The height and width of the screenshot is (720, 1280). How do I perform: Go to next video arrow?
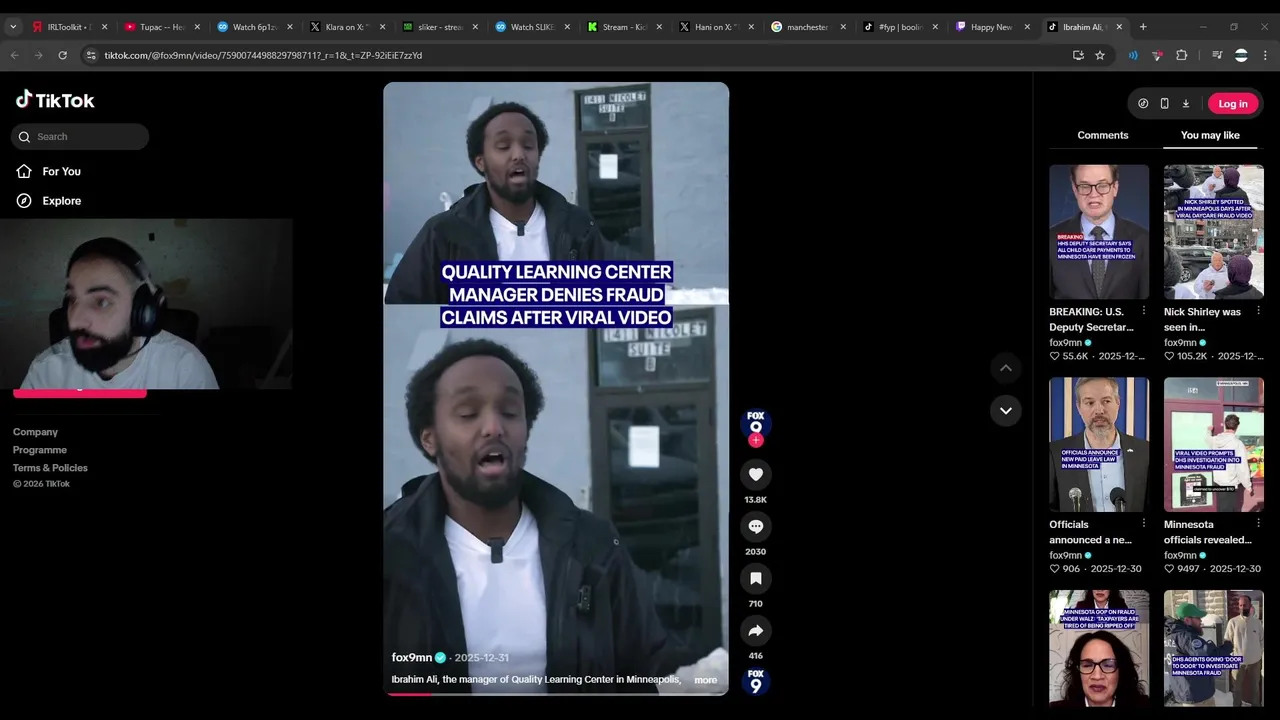[1006, 411]
